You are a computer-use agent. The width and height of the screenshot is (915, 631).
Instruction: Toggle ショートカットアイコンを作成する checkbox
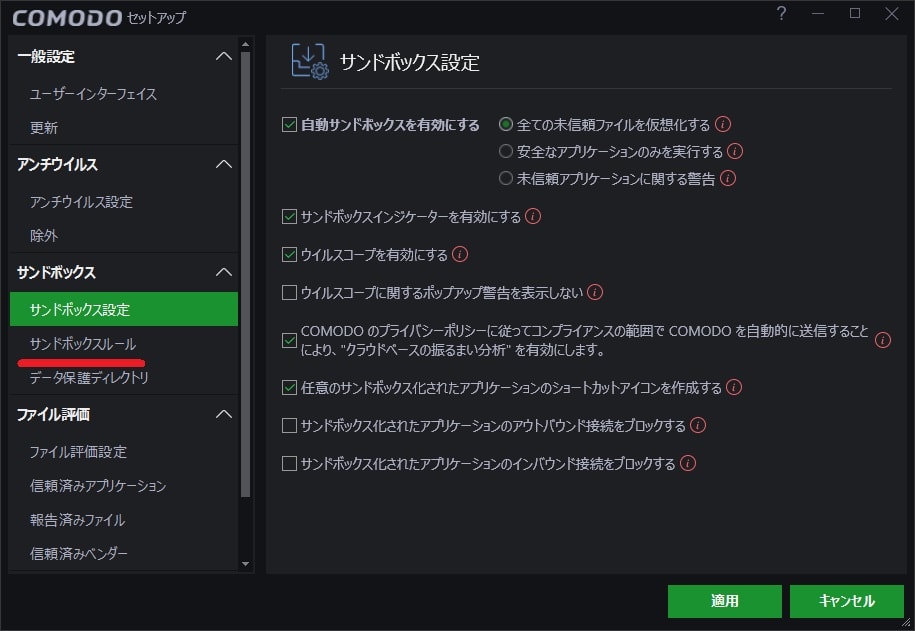[x=289, y=387]
